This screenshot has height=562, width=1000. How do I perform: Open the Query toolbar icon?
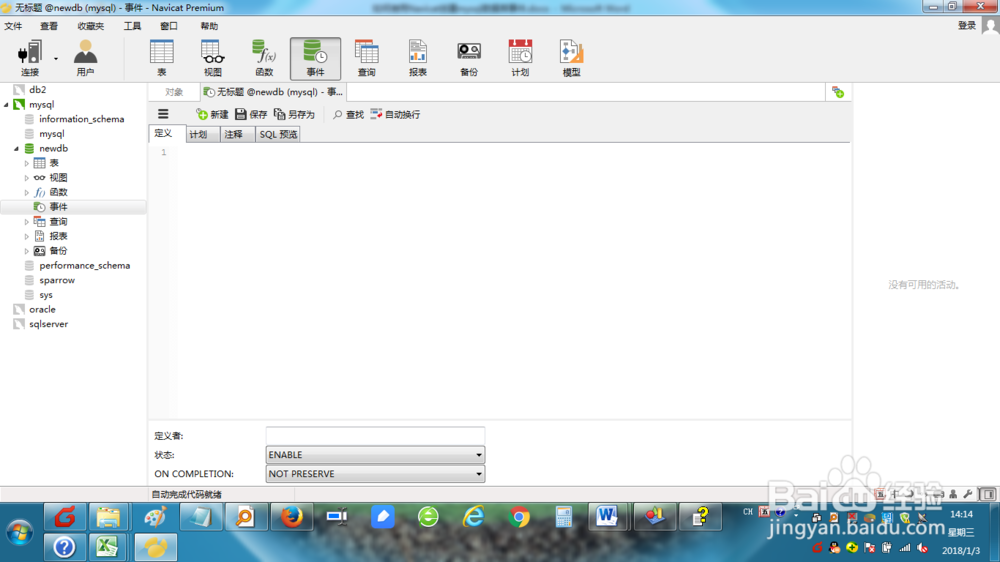tap(366, 58)
